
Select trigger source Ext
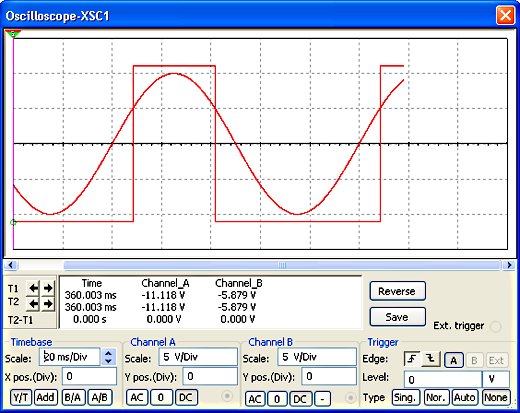coord(496,360)
